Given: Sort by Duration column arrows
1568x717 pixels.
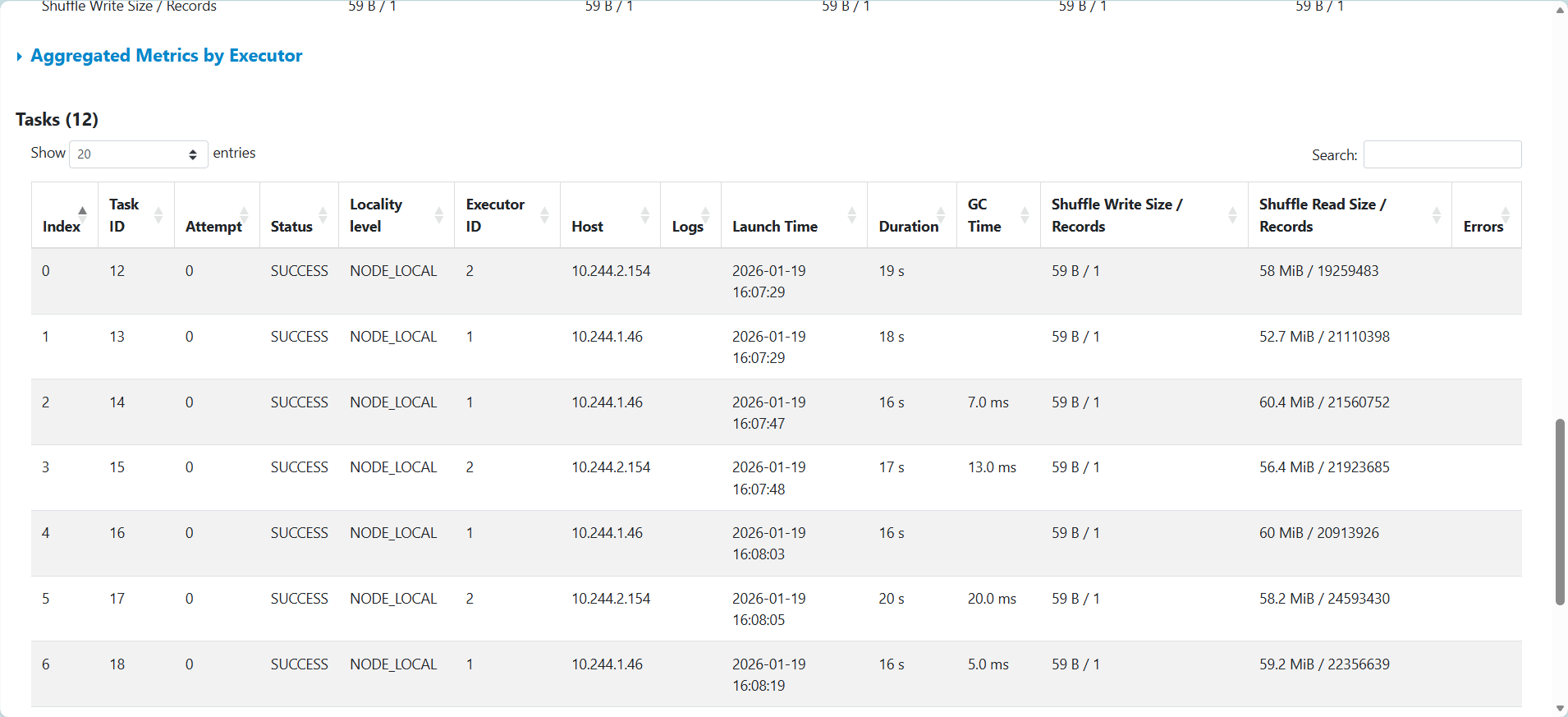Looking at the screenshot, I should pos(941,215).
